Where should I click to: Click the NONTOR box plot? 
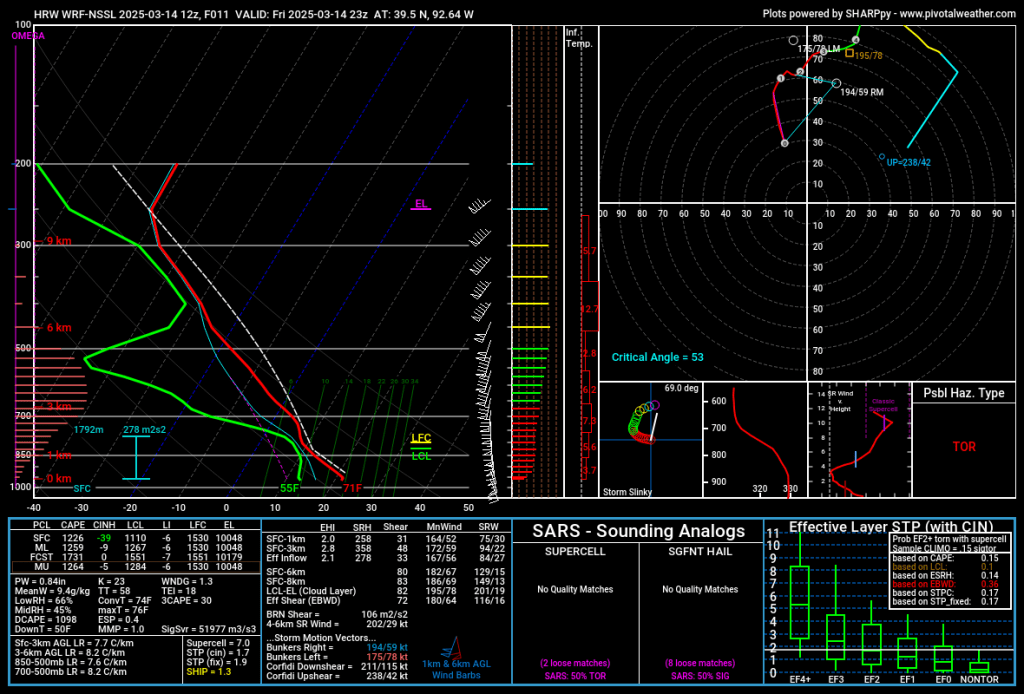pyautogui.click(x=979, y=666)
